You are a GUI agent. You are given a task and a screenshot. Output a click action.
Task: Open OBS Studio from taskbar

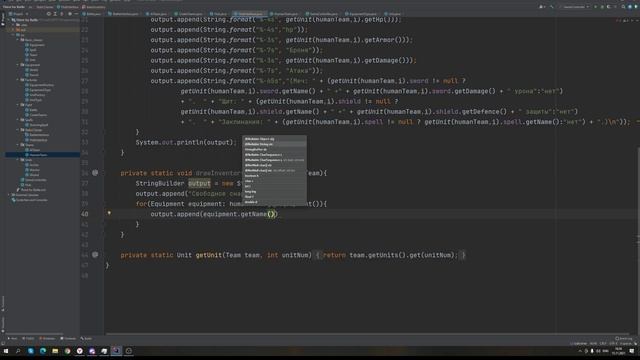pyautogui.click(x=129, y=351)
